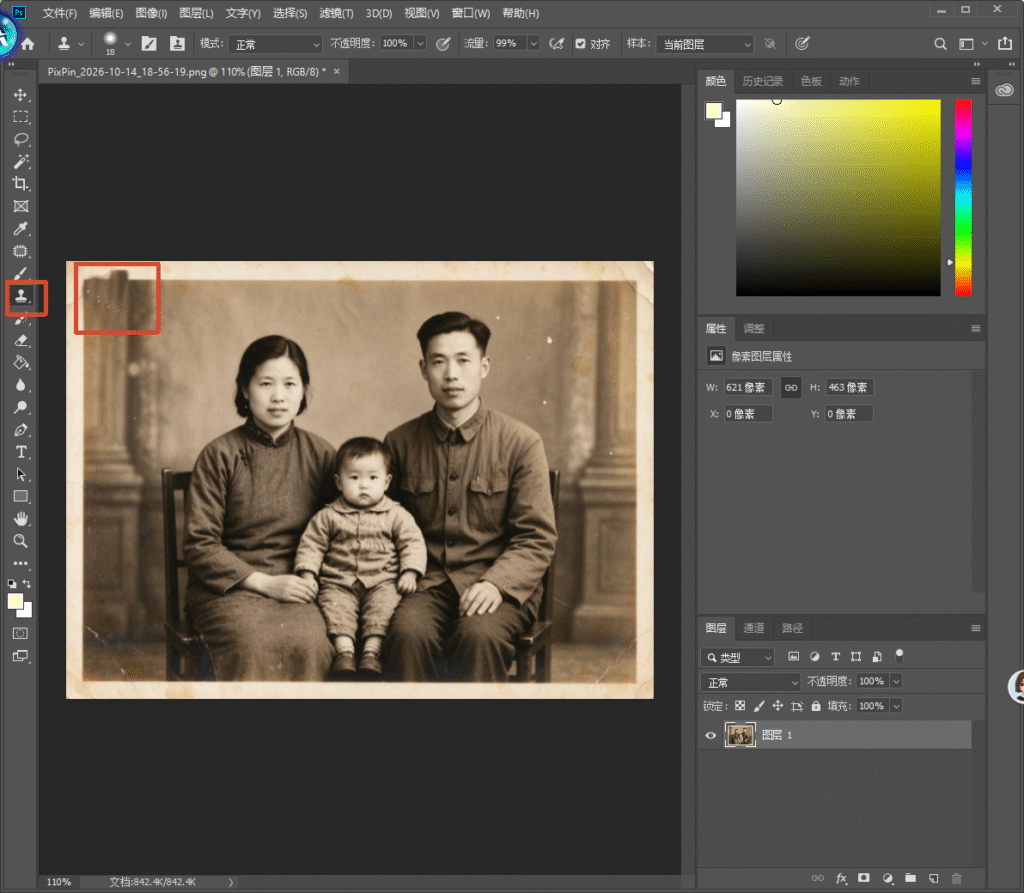Enable airbrush-style build-up
1024x893 pixels.
tap(556, 44)
